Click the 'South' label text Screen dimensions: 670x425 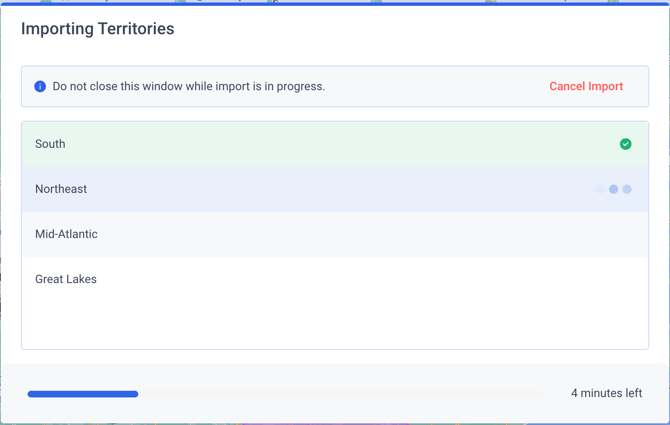point(50,144)
